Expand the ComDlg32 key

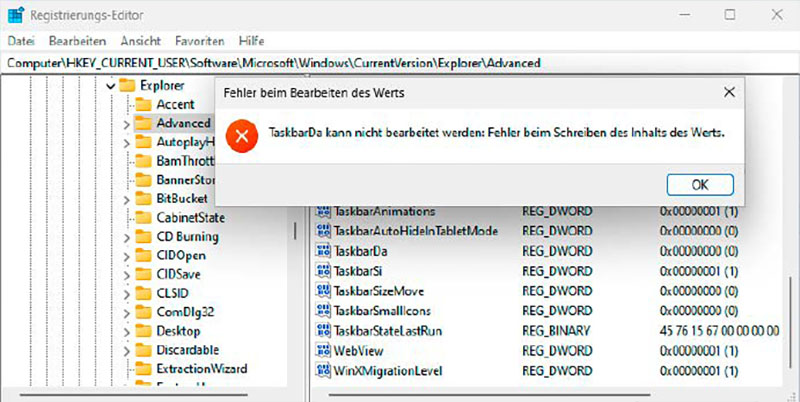pyautogui.click(x=127, y=313)
